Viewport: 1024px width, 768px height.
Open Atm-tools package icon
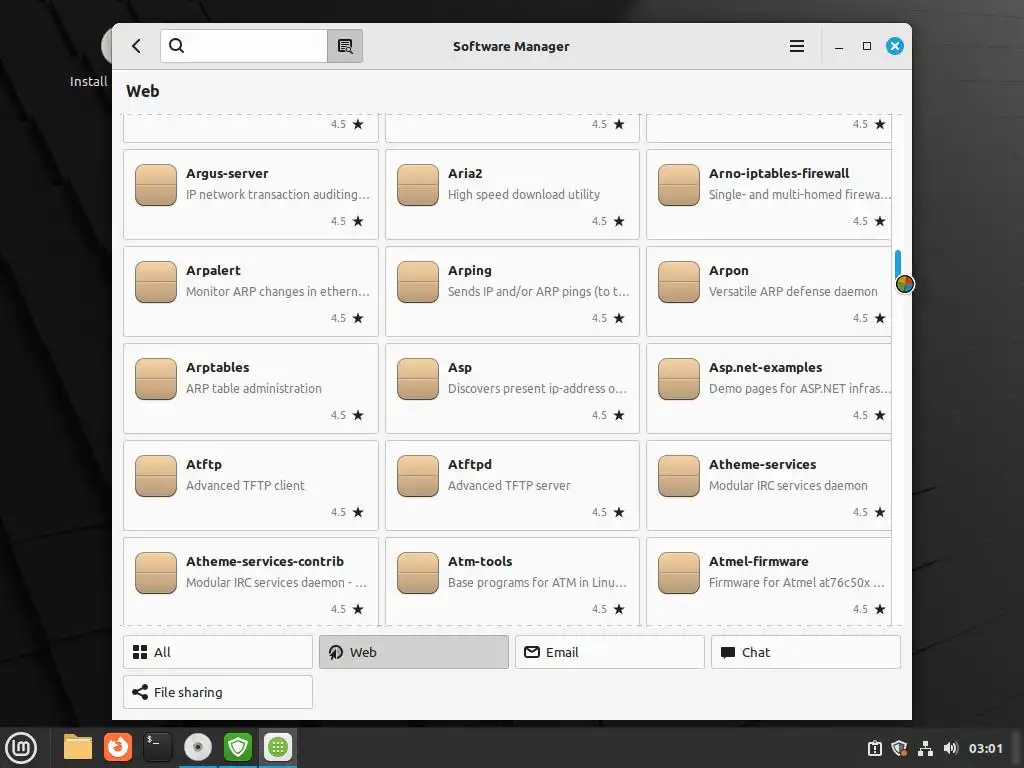(417, 573)
